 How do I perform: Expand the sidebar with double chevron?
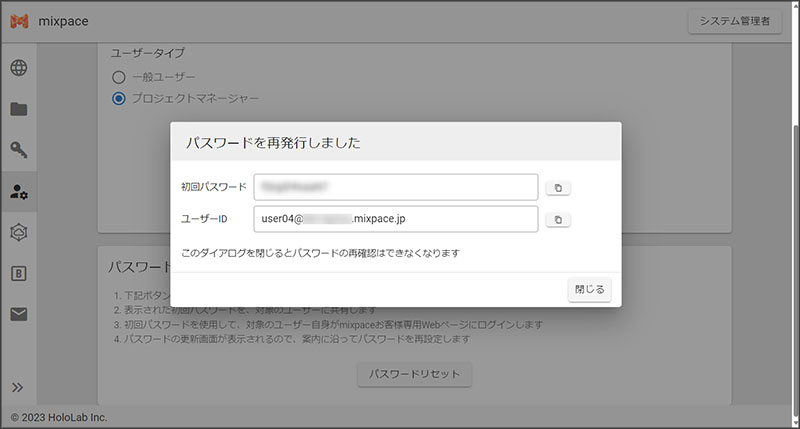pyautogui.click(x=18, y=387)
